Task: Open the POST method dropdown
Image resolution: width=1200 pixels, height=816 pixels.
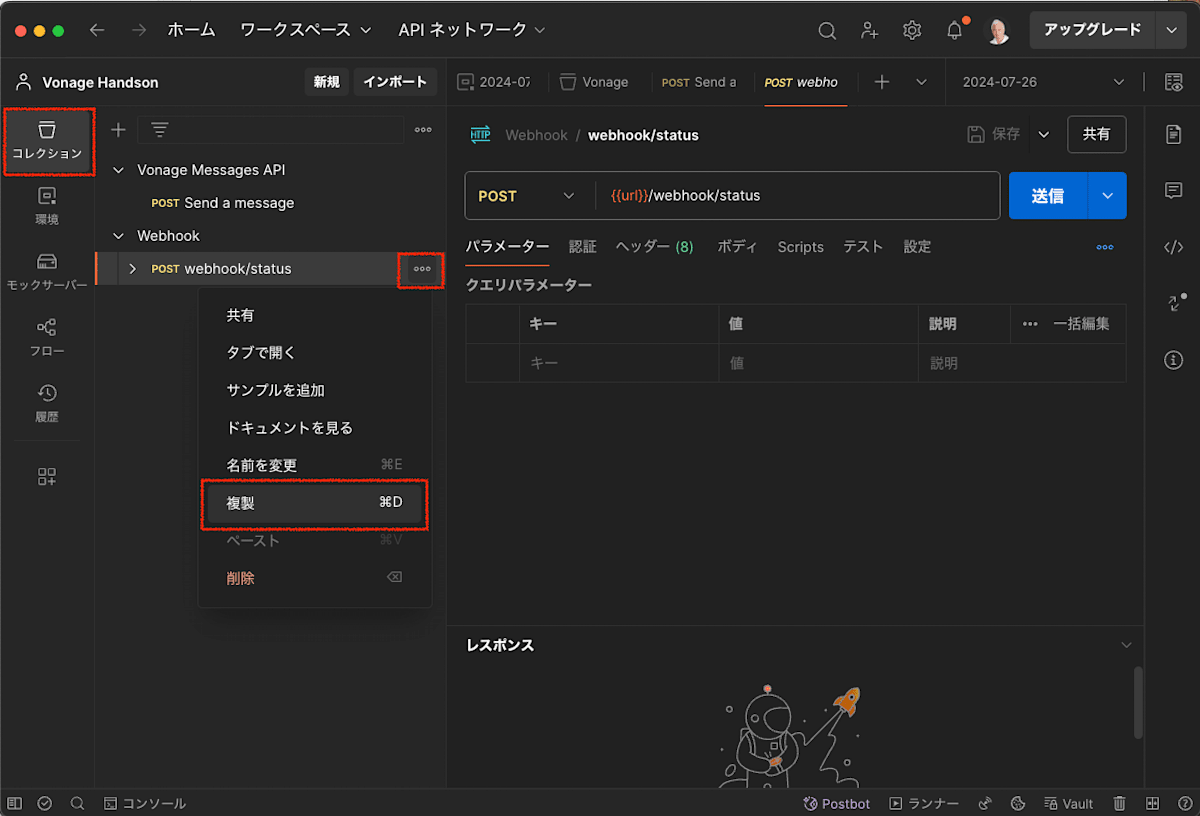Action: [x=529, y=196]
